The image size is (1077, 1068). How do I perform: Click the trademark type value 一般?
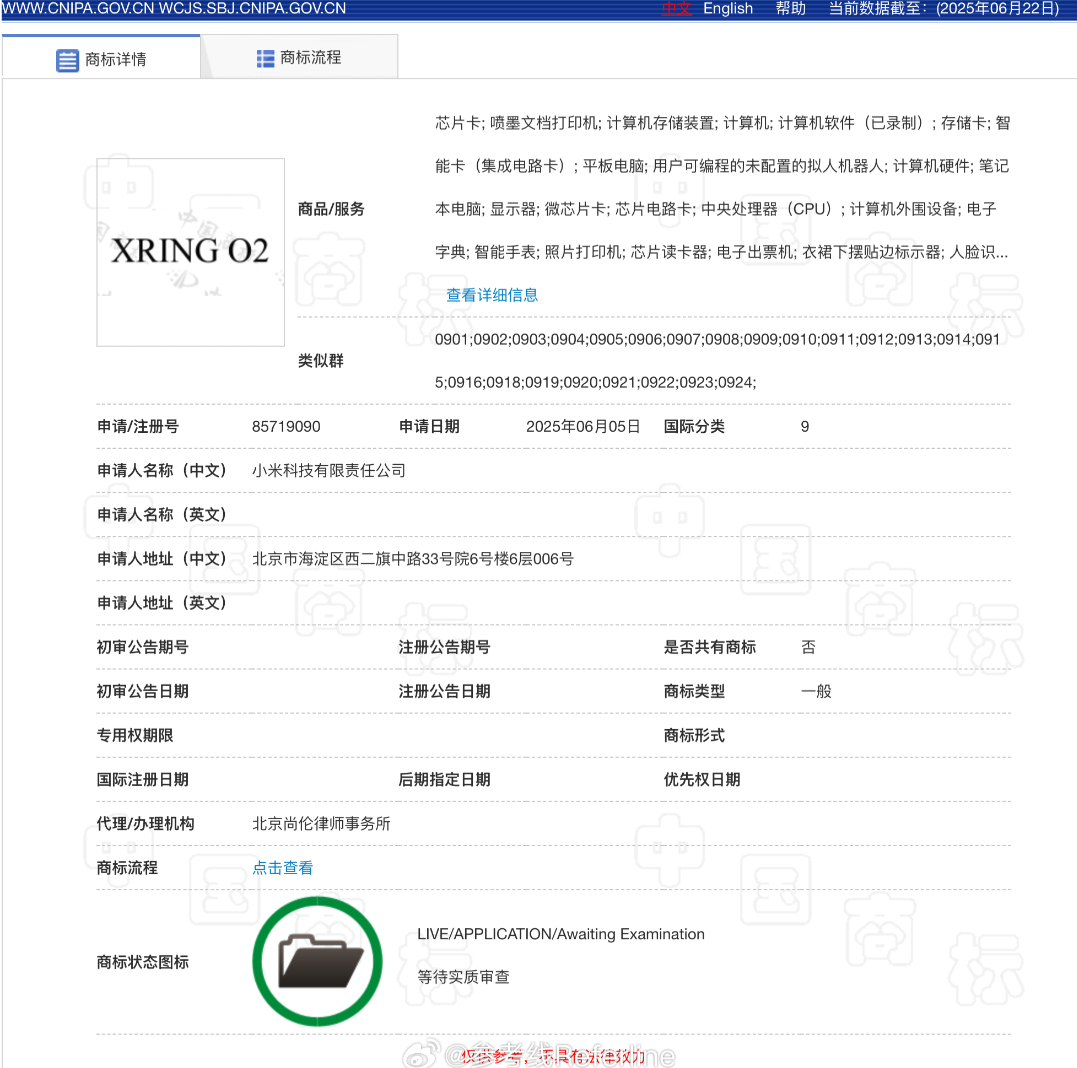(816, 692)
